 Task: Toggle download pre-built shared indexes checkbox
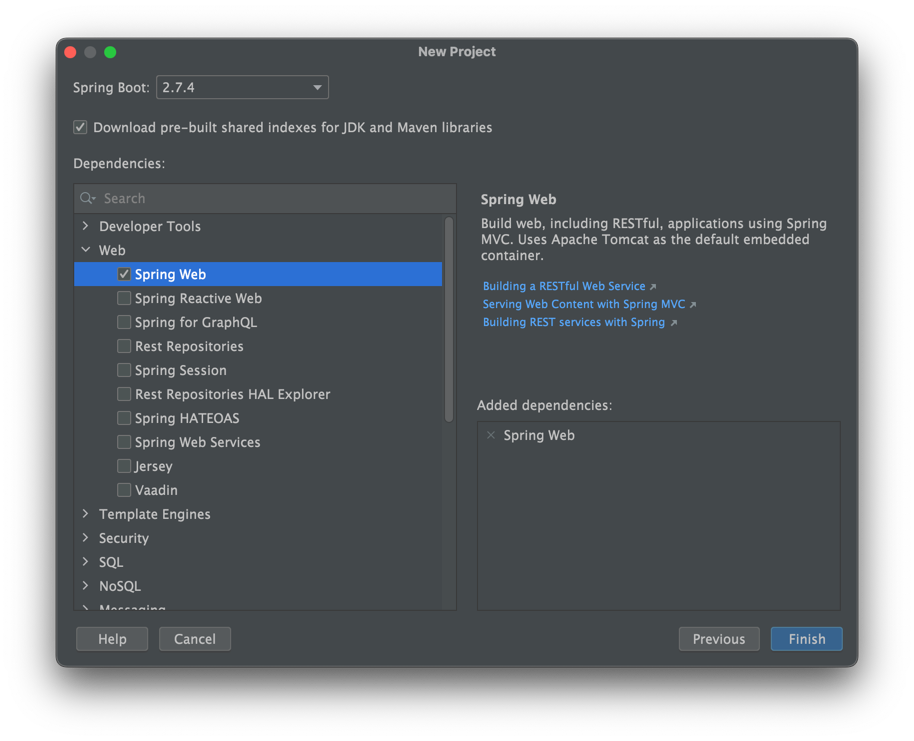coord(80,128)
